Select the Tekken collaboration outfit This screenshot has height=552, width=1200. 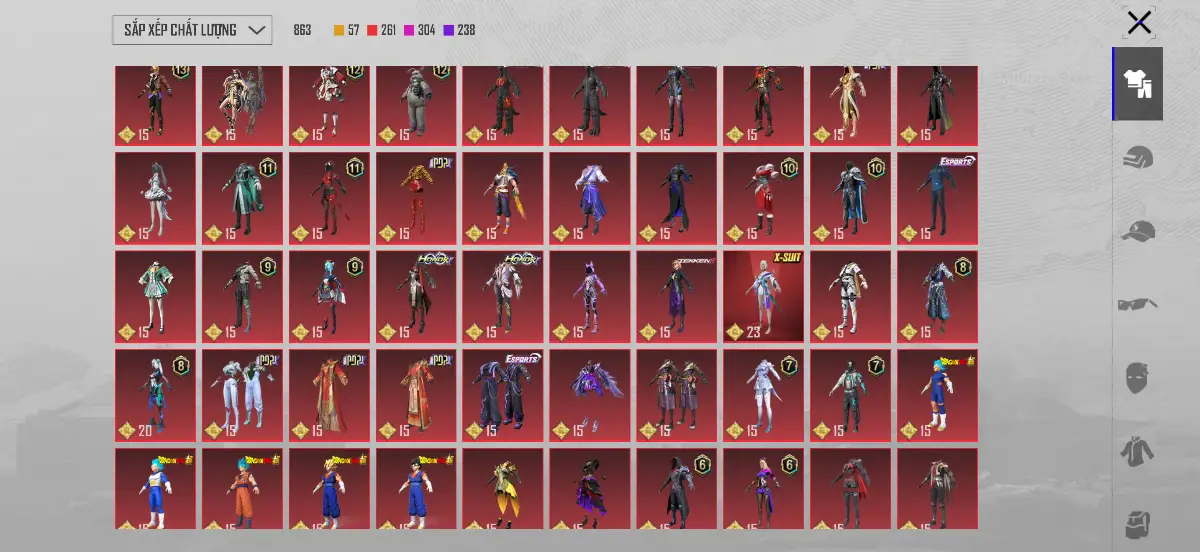676,296
